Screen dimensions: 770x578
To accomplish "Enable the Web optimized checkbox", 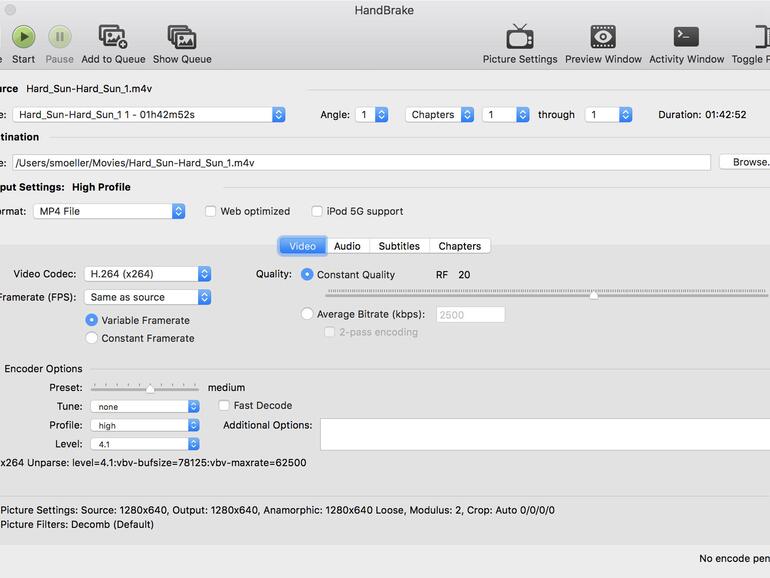I will 210,211.
